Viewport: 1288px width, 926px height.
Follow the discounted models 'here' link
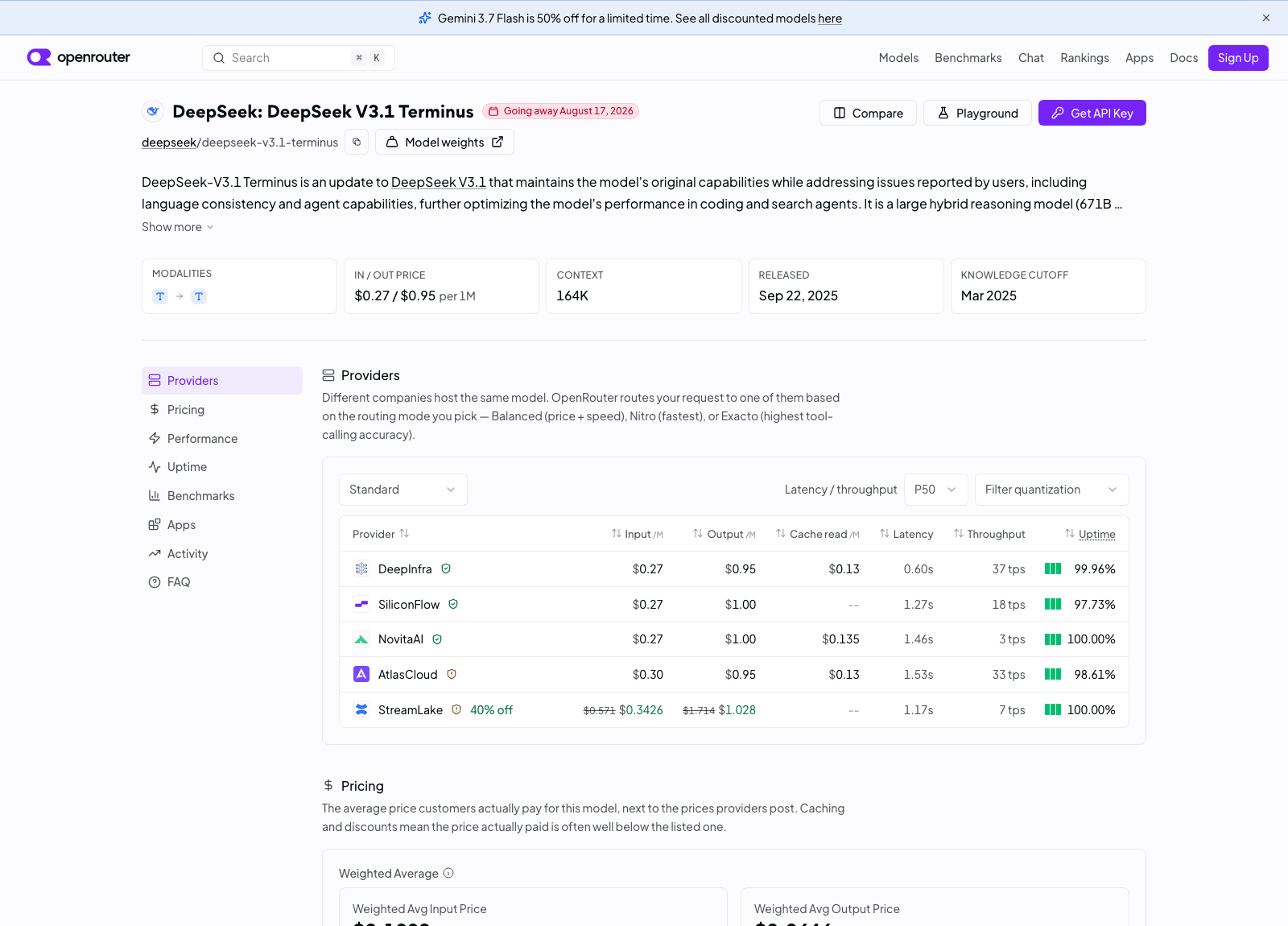[x=830, y=19]
